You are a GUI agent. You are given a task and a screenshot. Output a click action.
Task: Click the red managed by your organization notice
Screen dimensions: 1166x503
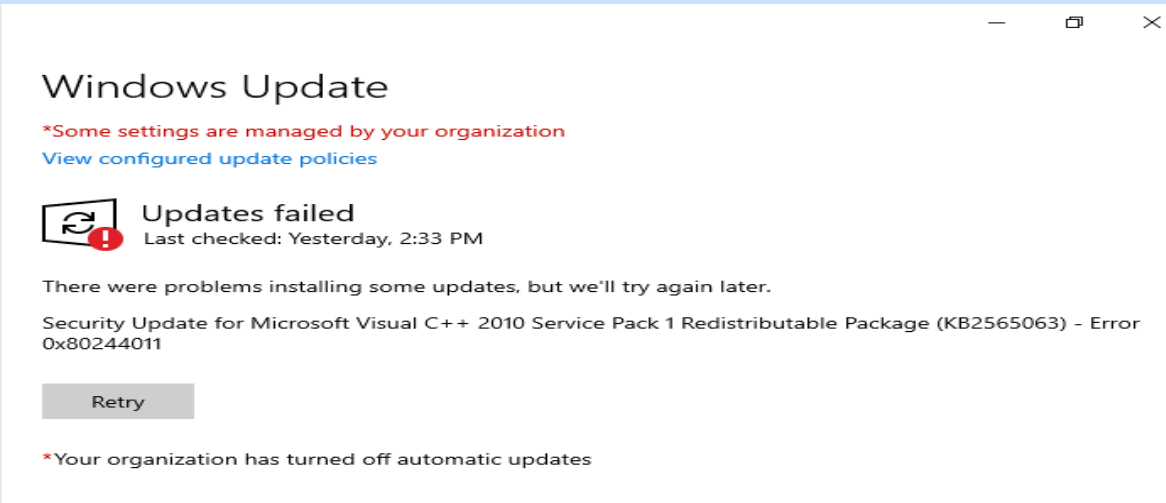pos(305,131)
